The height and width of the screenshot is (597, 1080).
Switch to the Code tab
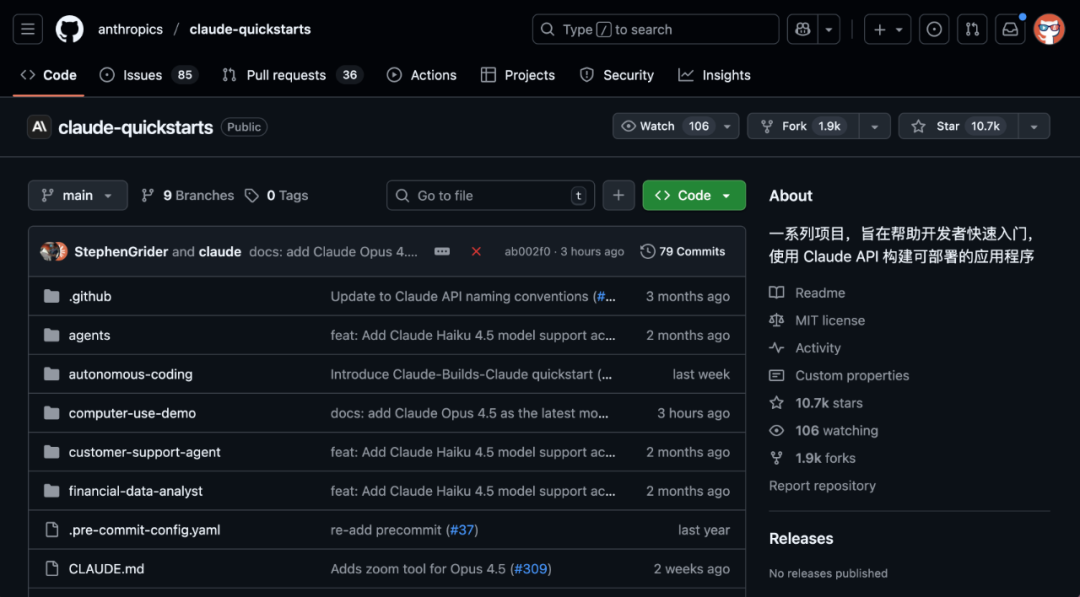pyautogui.click(x=48, y=75)
